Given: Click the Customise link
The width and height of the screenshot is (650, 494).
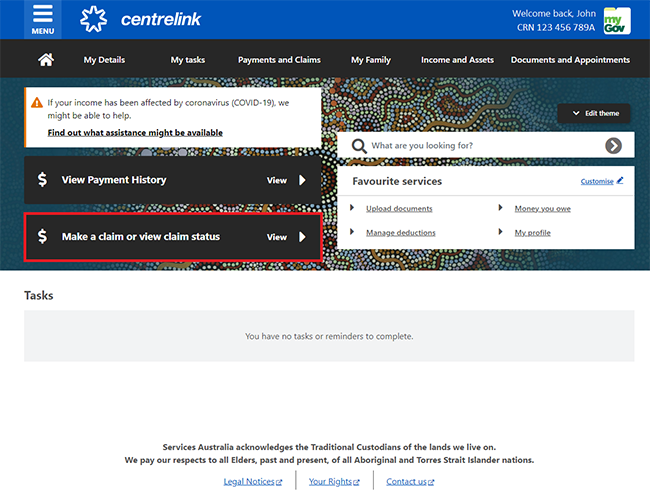Looking at the screenshot, I should point(597,181).
